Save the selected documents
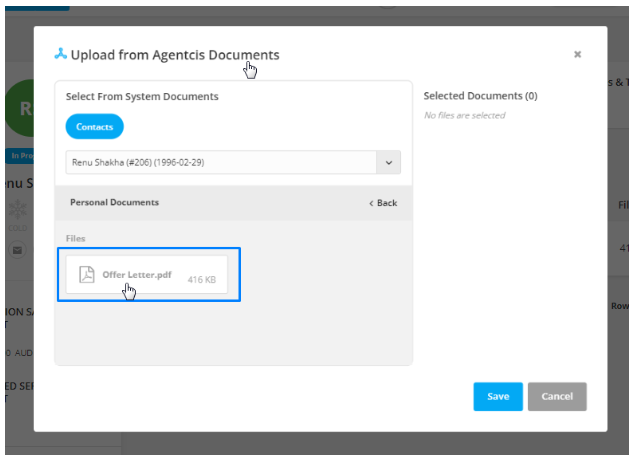This screenshot has width=634, height=457. [x=498, y=396]
